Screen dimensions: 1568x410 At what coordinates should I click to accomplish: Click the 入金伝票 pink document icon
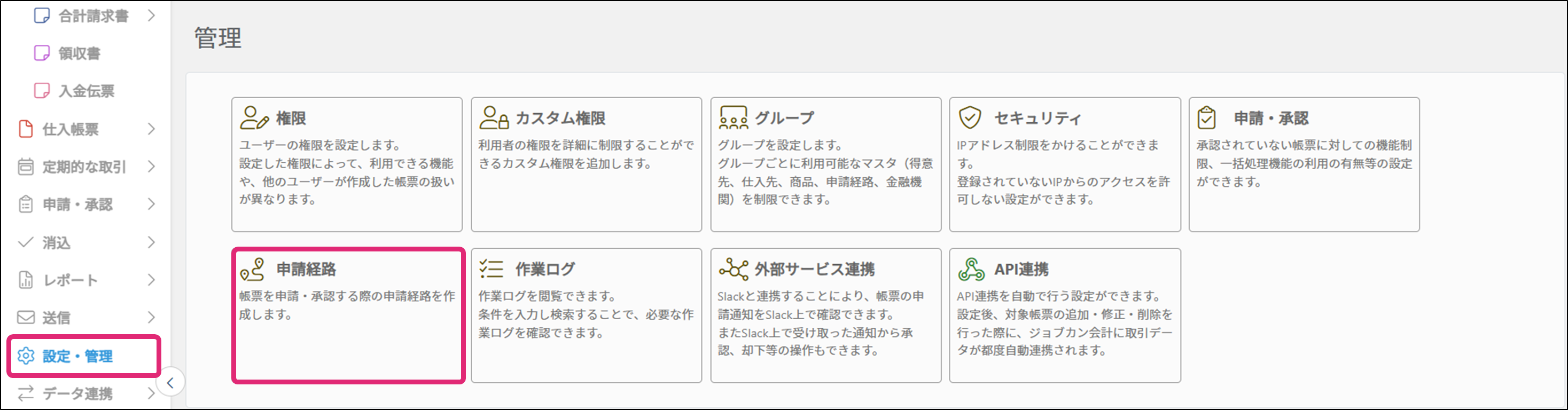click(x=42, y=91)
